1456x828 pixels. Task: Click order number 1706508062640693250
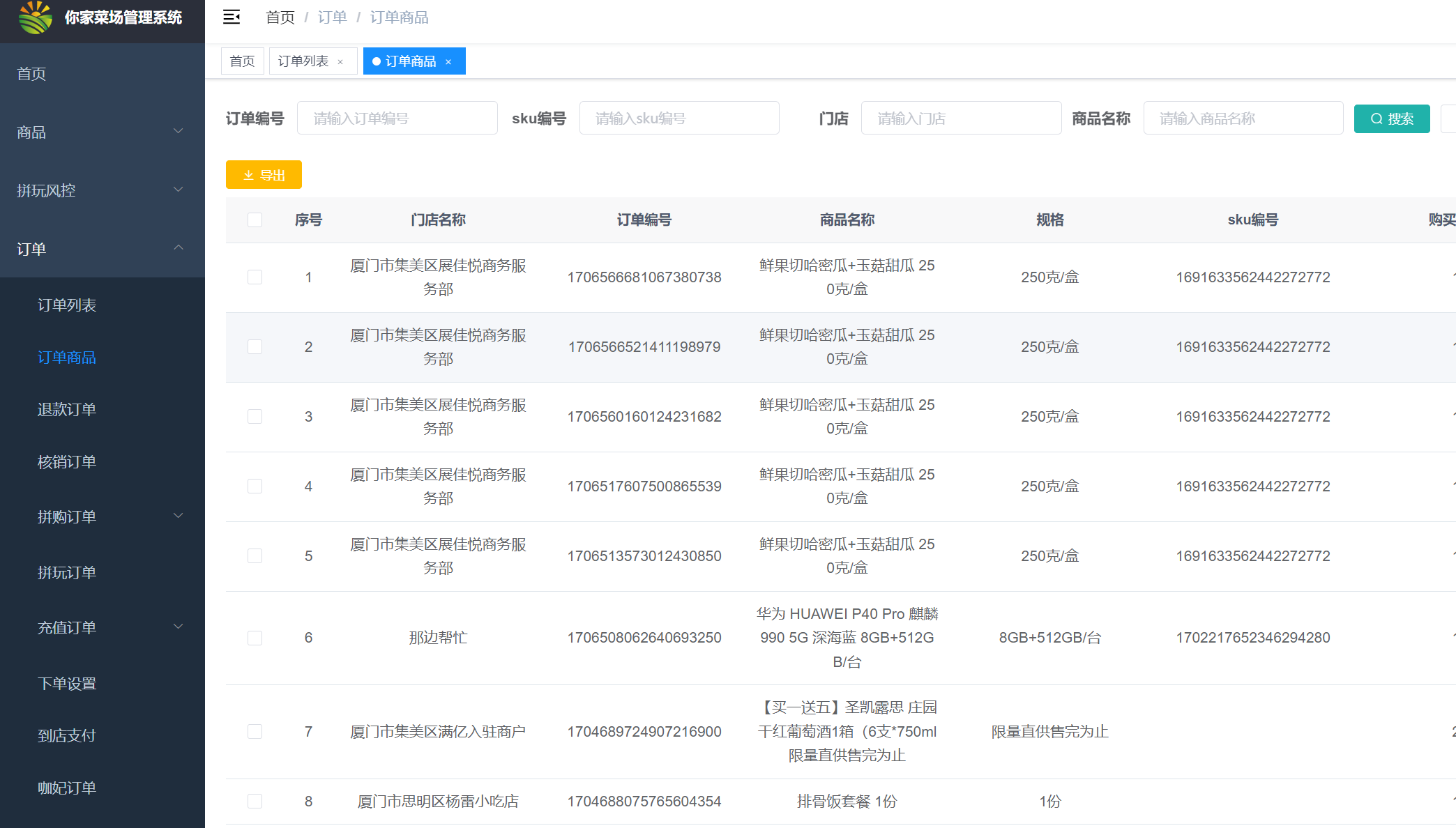[644, 638]
